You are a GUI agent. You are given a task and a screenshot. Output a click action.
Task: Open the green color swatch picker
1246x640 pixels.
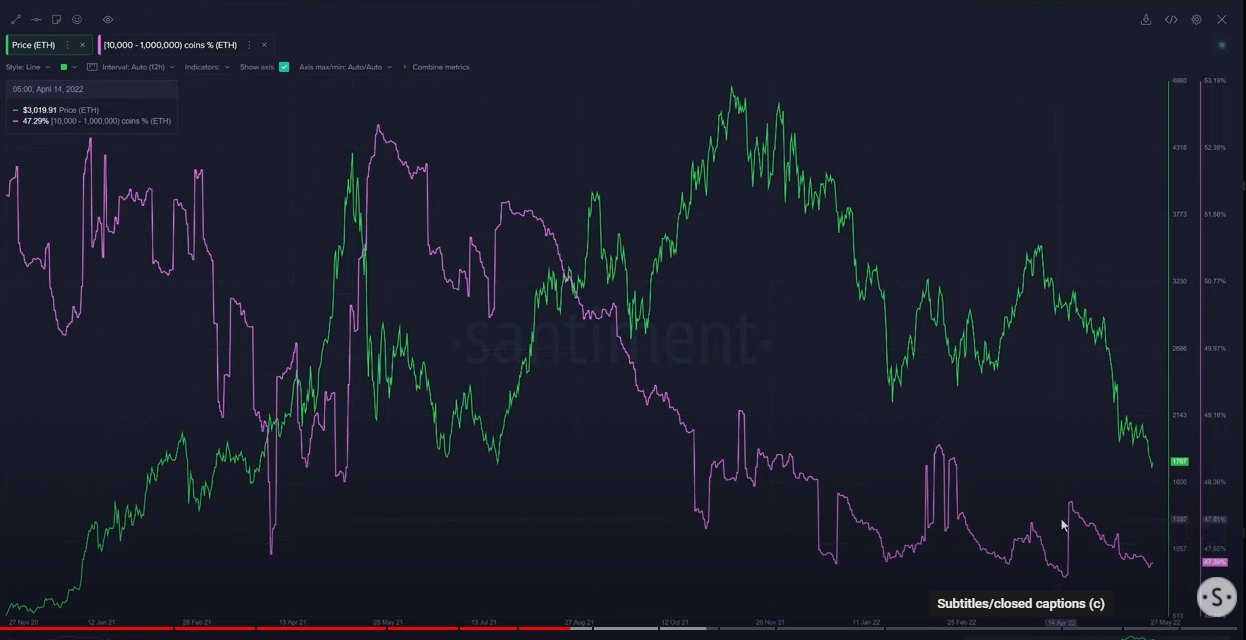[x=67, y=67]
